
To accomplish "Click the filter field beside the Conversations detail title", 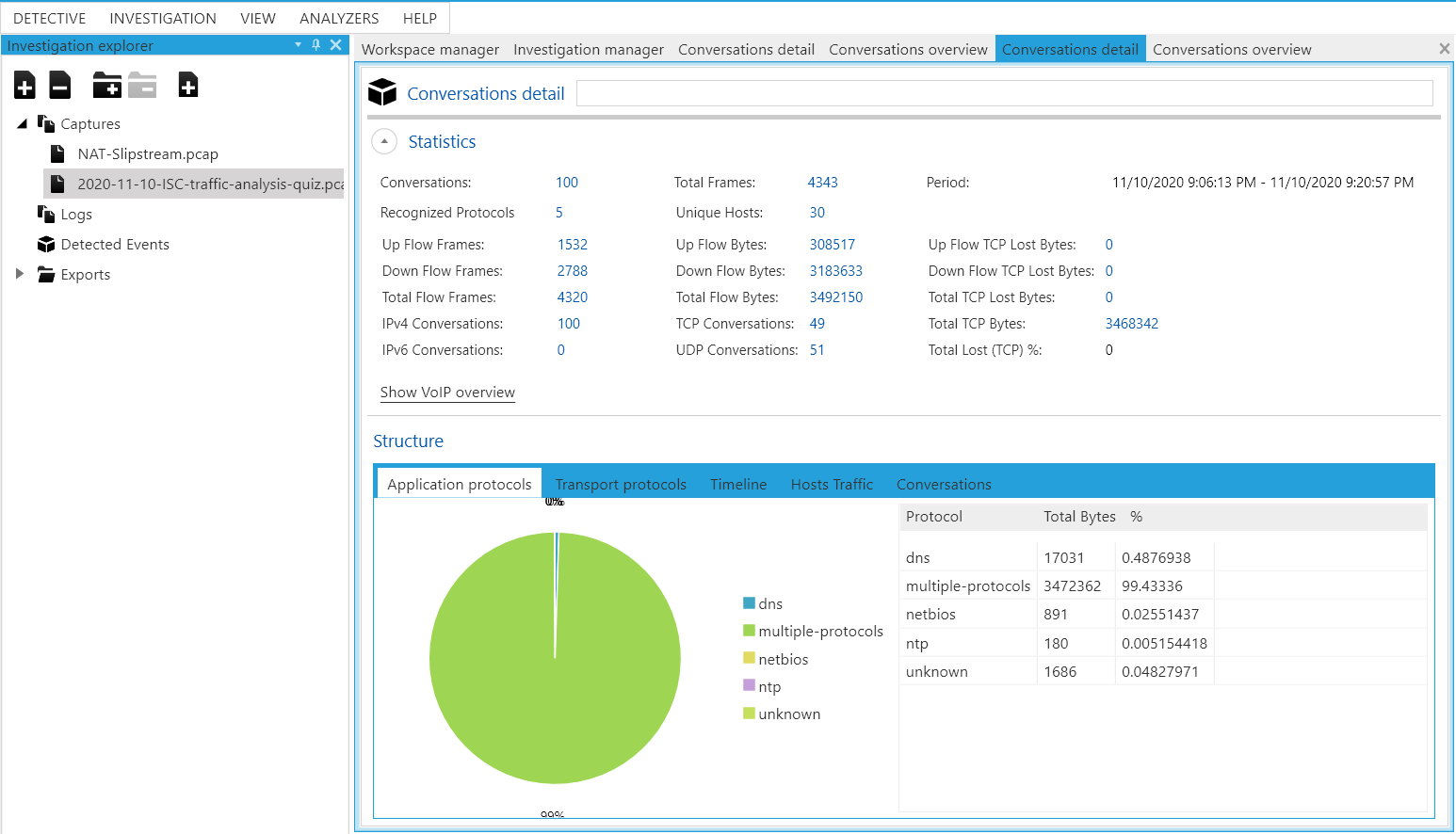I will pyautogui.click(x=1004, y=93).
